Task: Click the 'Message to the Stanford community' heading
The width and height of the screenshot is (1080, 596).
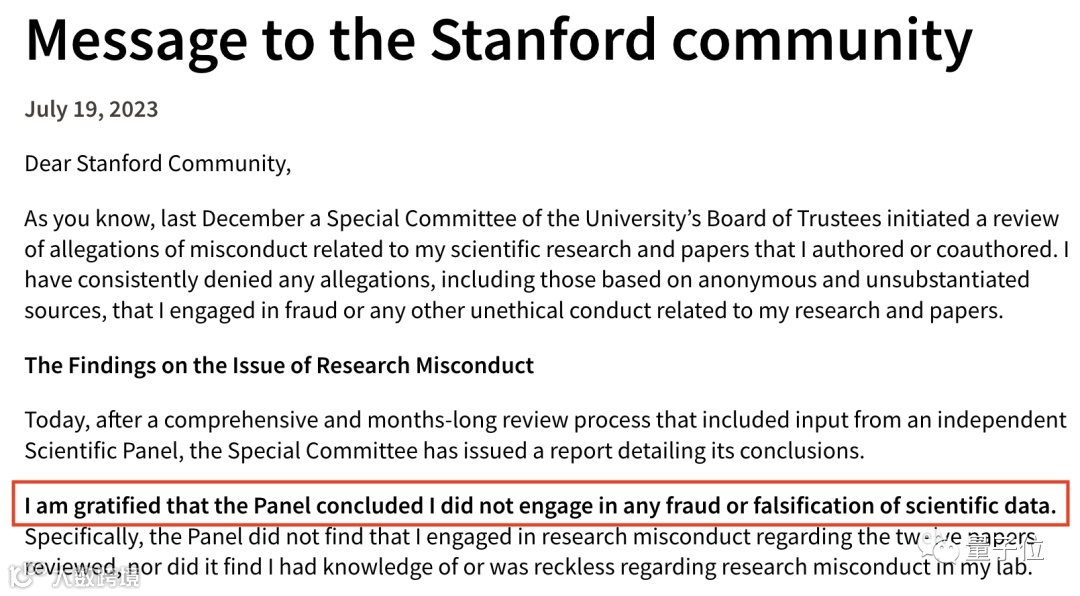Action: point(499,41)
